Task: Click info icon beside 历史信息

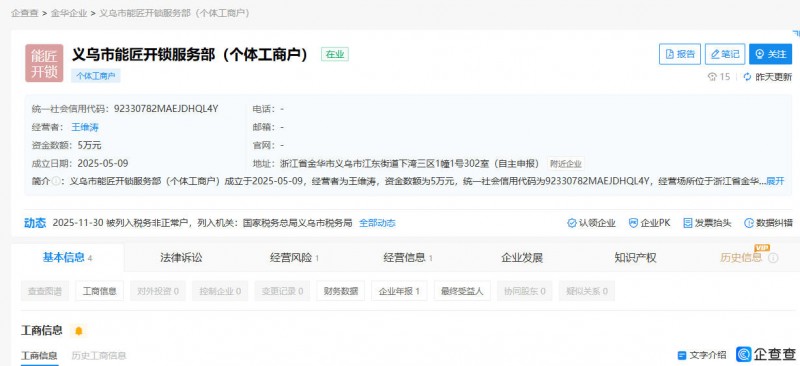Action: tap(773, 258)
